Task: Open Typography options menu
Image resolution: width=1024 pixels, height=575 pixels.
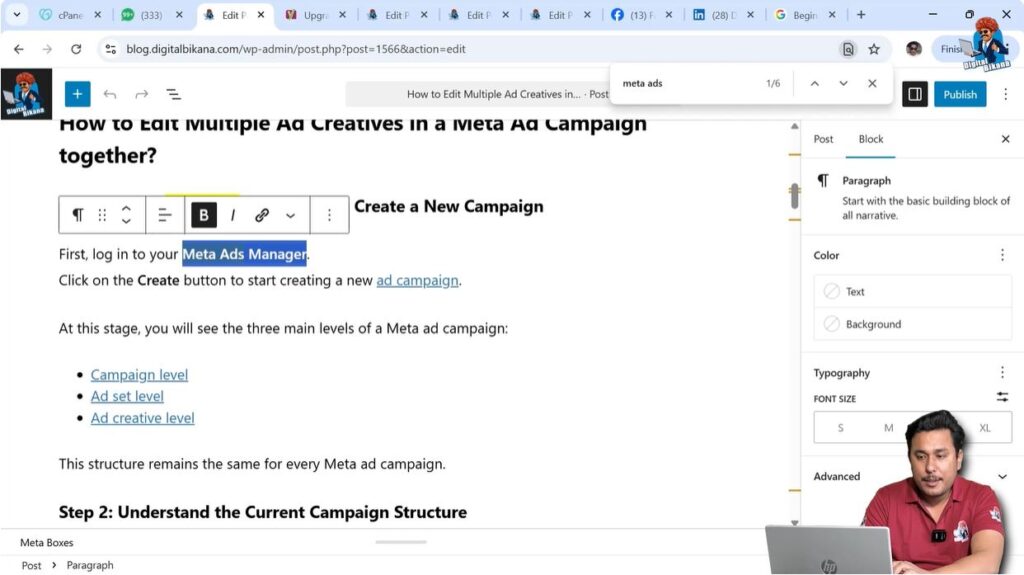Action: click(1002, 372)
